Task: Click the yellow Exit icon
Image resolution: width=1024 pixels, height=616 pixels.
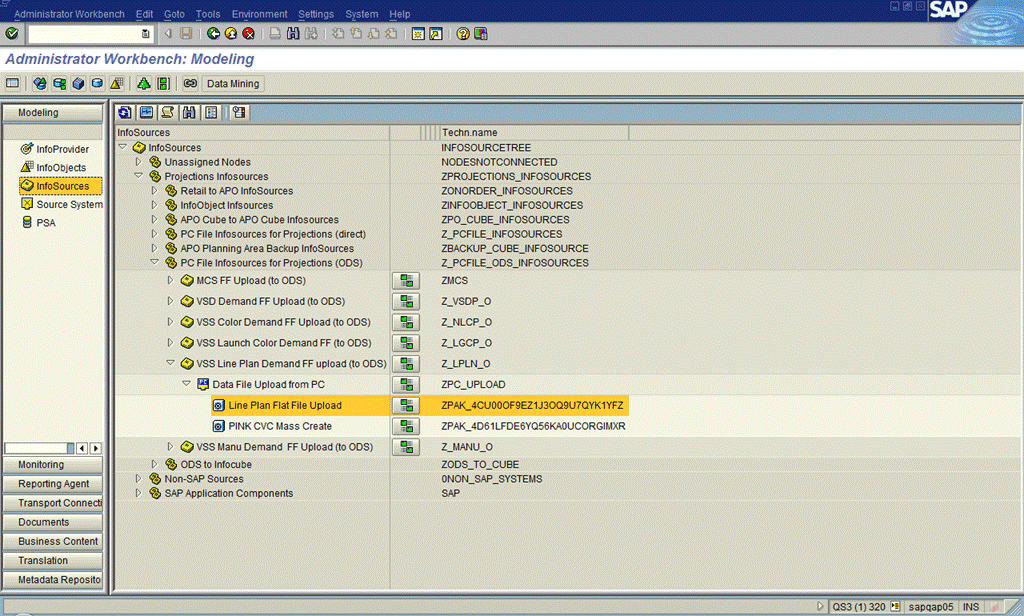Action: pos(231,33)
